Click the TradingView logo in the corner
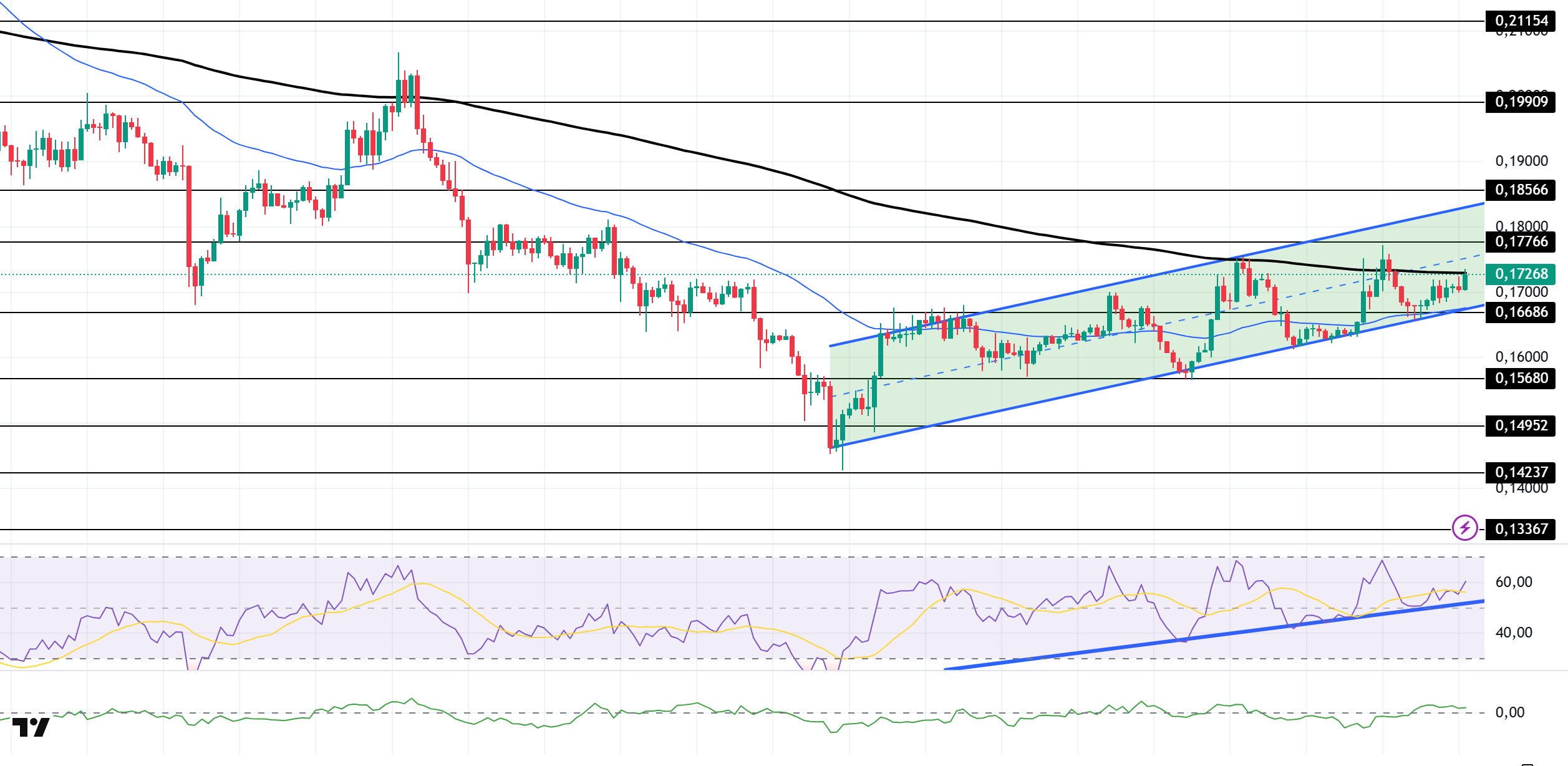 click(31, 727)
